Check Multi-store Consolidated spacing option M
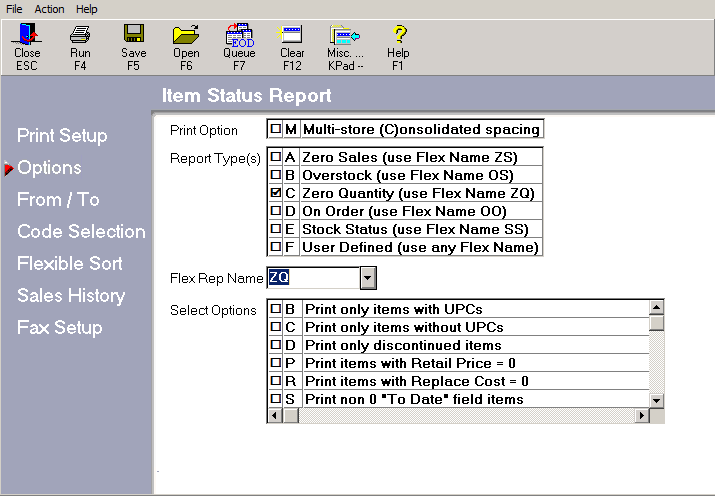This screenshot has height=496, width=715. [x=275, y=129]
